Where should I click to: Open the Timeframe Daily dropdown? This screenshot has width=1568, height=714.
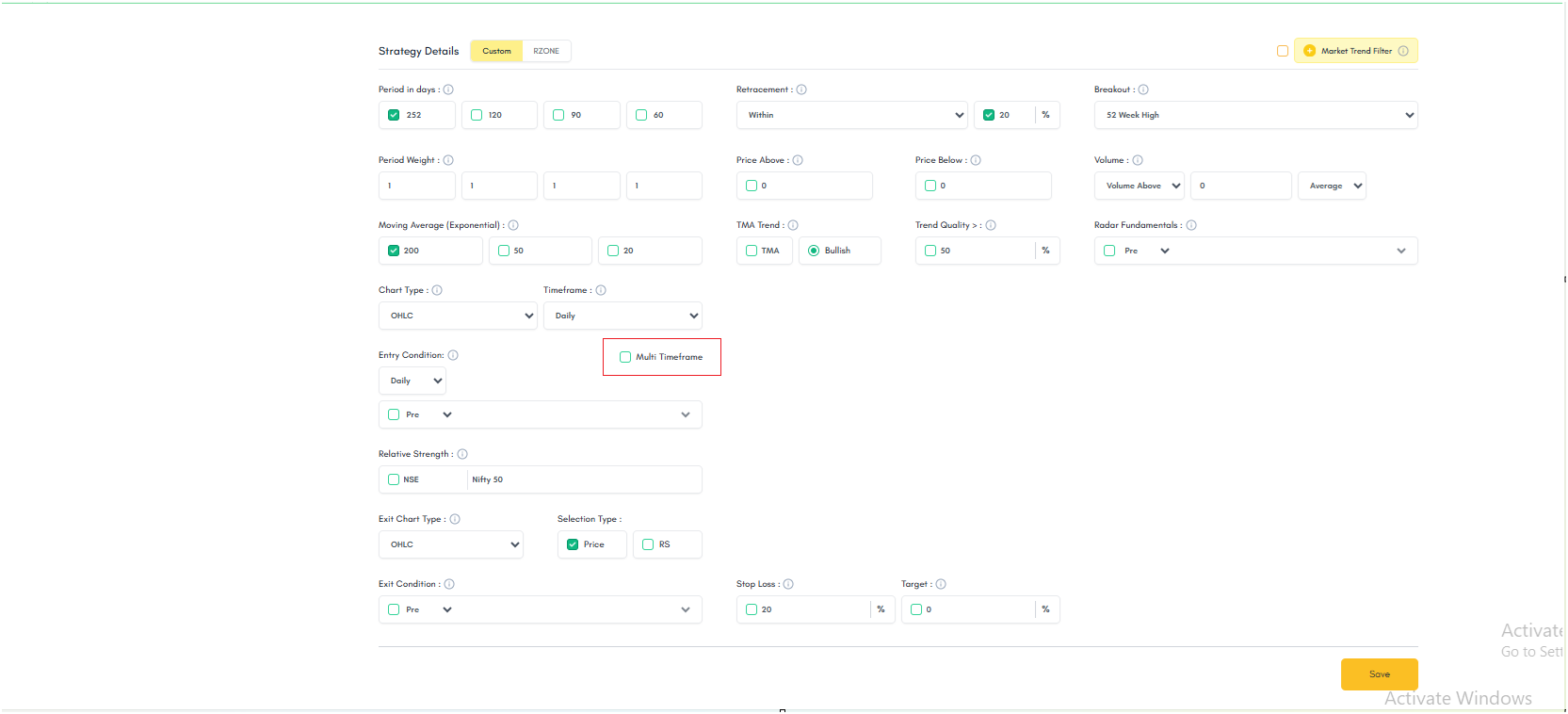622,316
